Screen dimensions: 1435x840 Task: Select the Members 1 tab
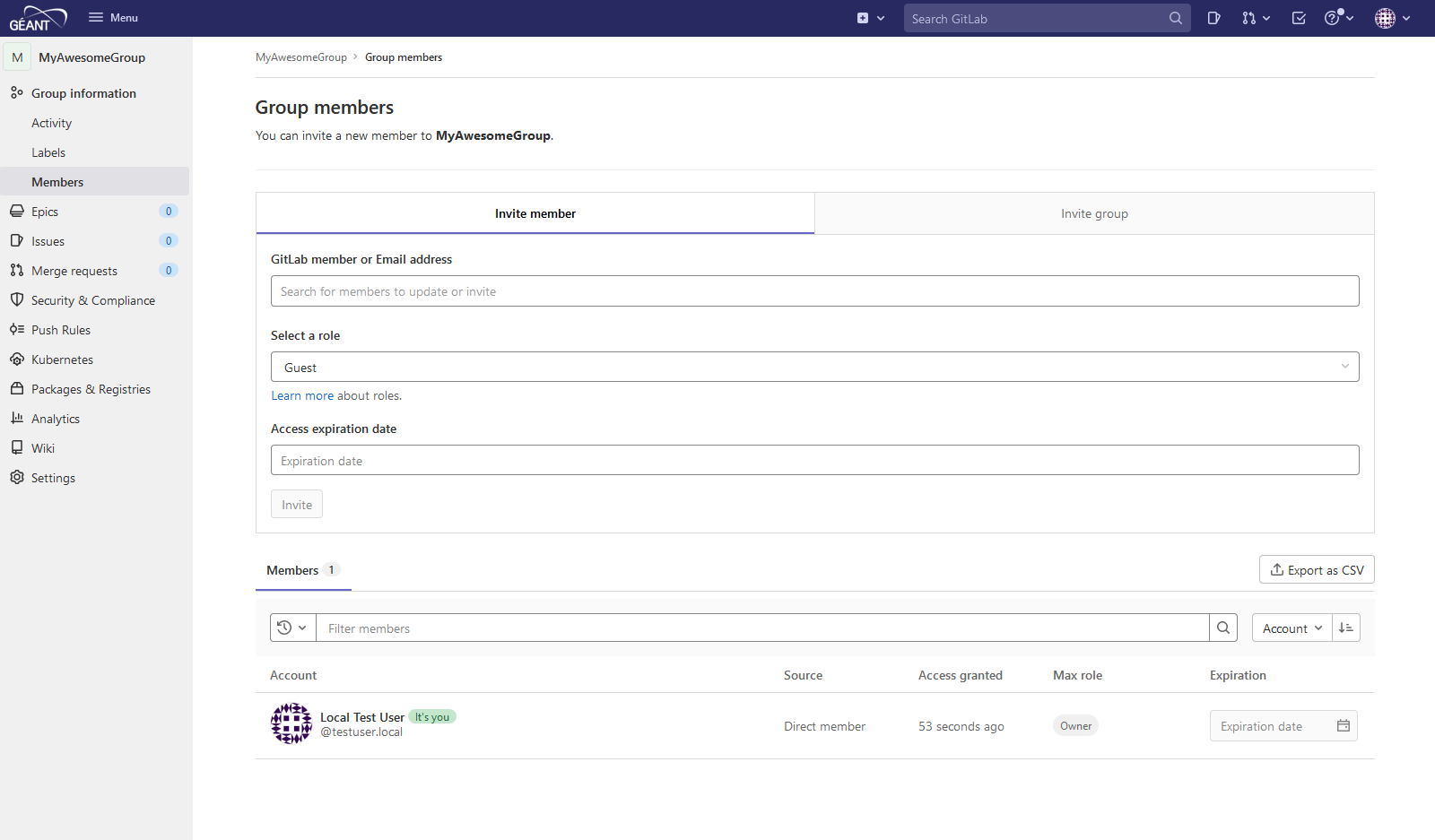pyautogui.click(x=303, y=570)
